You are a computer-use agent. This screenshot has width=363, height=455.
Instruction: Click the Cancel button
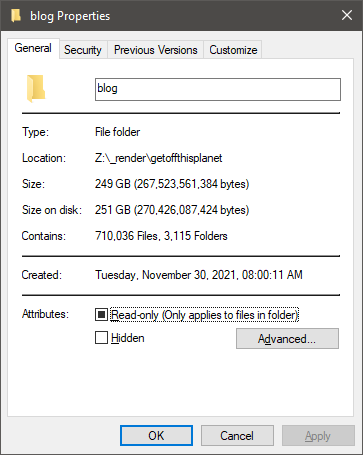point(237,435)
